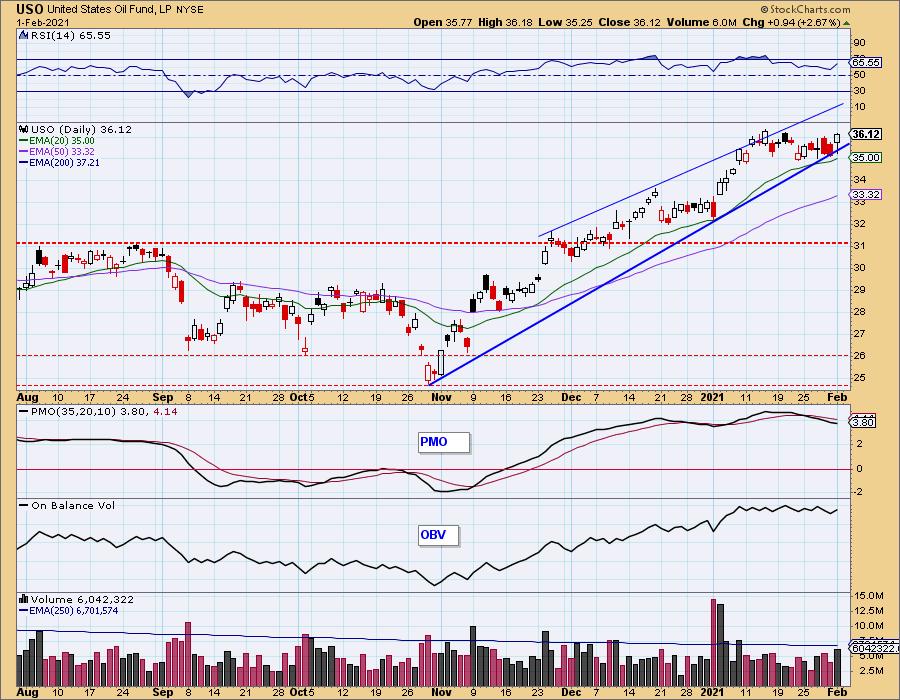Click the 28 price level on the right axis
Image resolution: width=900 pixels, height=700 pixels.
(860, 312)
